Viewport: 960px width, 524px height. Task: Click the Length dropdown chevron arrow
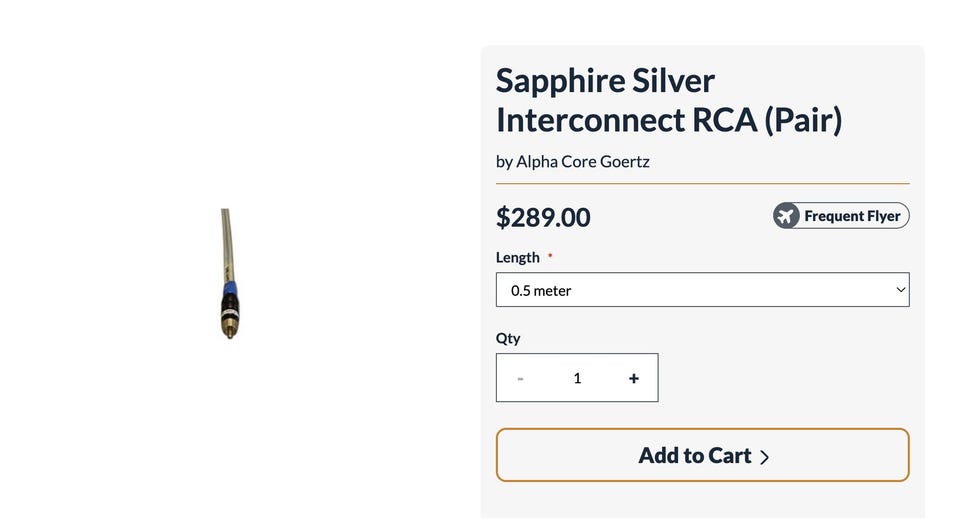pos(900,290)
